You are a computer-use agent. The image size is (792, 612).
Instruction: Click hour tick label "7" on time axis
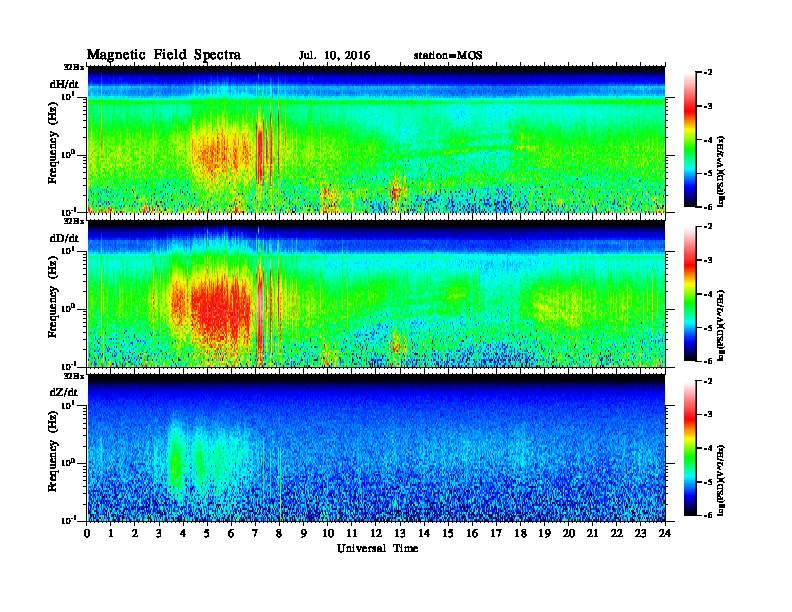coord(256,533)
